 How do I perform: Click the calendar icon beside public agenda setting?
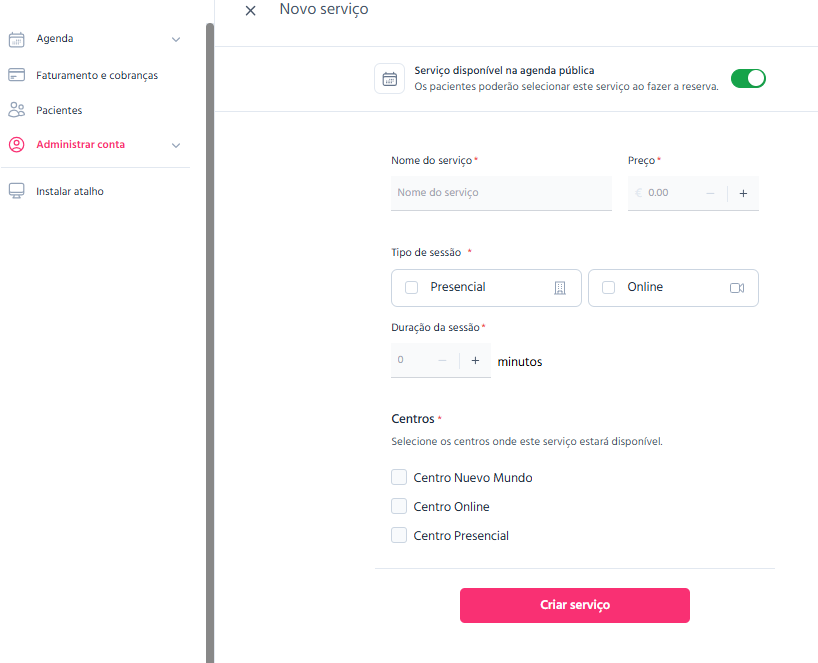click(x=390, y=79)
